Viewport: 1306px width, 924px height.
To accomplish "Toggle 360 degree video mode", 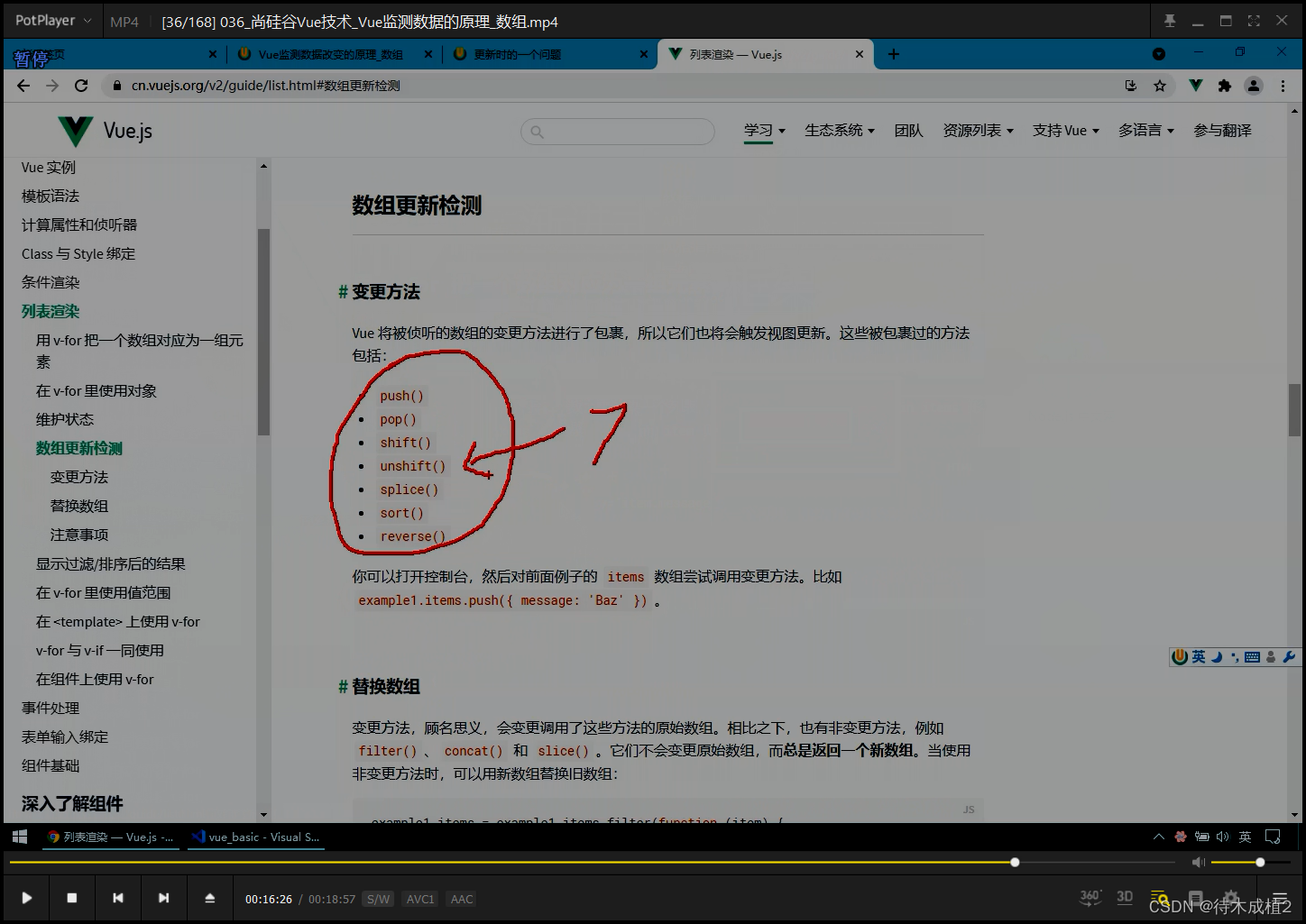I will pos(1090,897).
